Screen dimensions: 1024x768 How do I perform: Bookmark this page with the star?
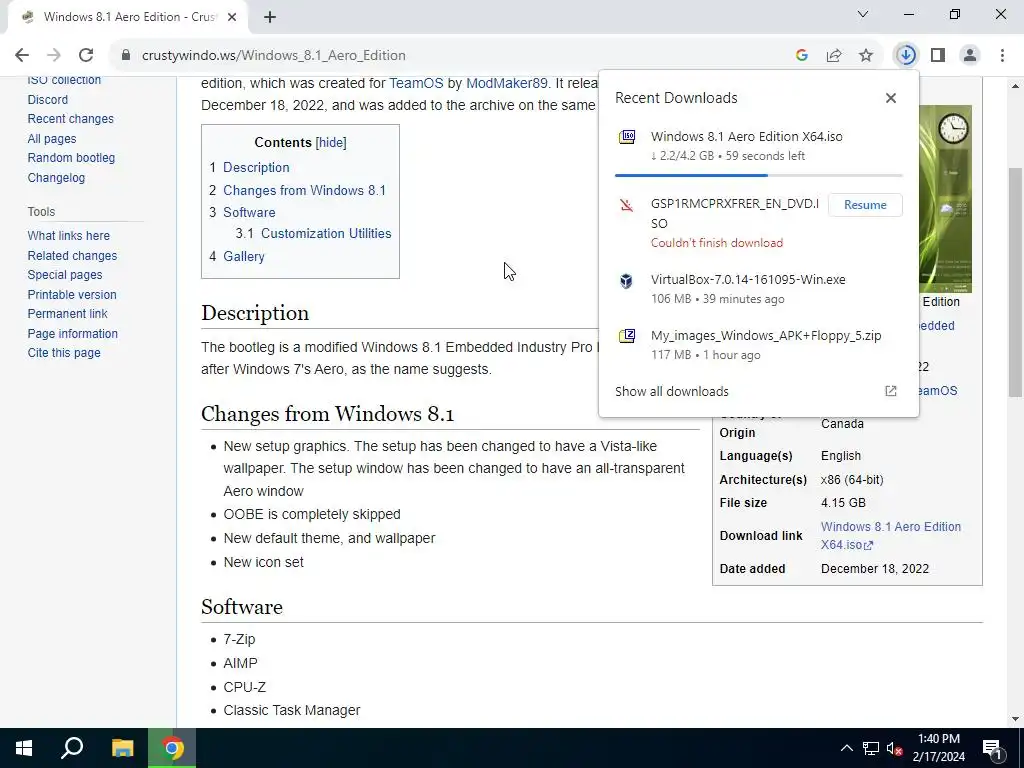point(866,56)
